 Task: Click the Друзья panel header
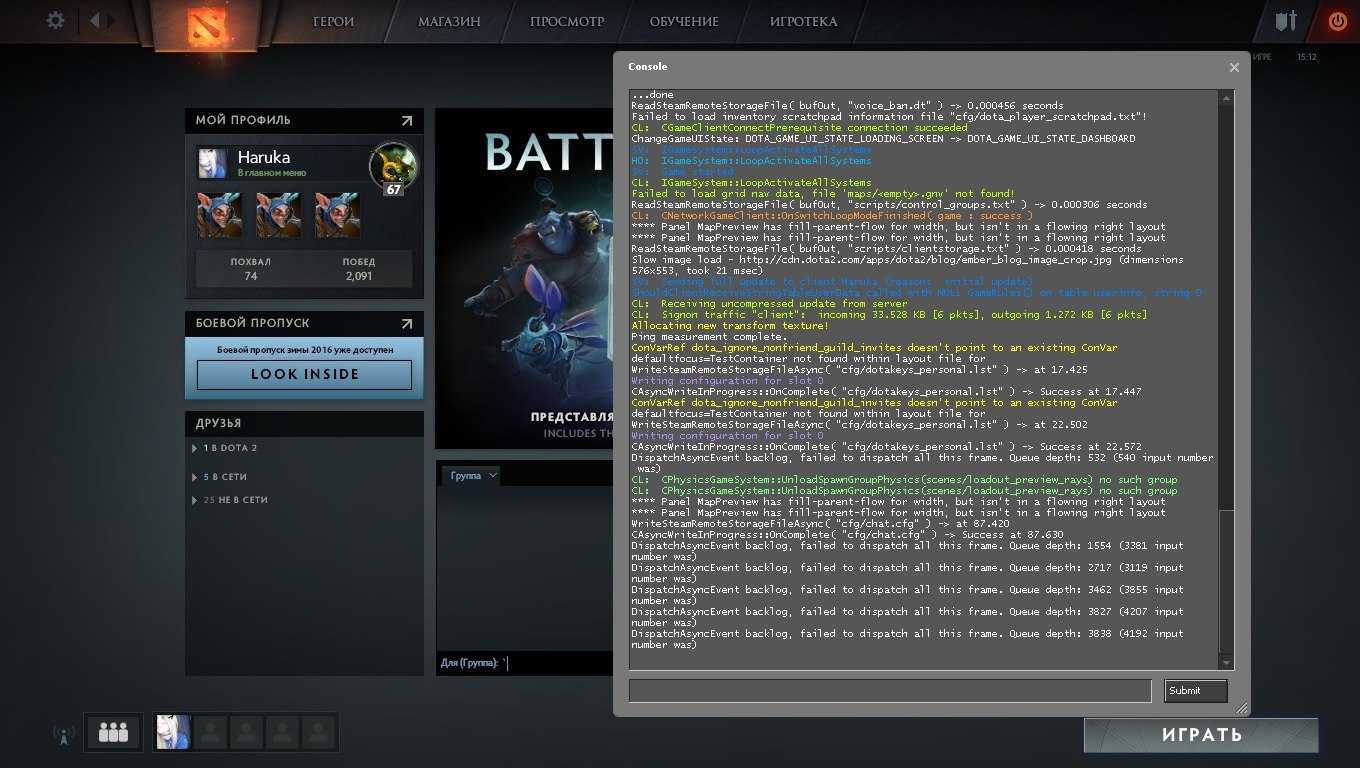pos(304,424)
